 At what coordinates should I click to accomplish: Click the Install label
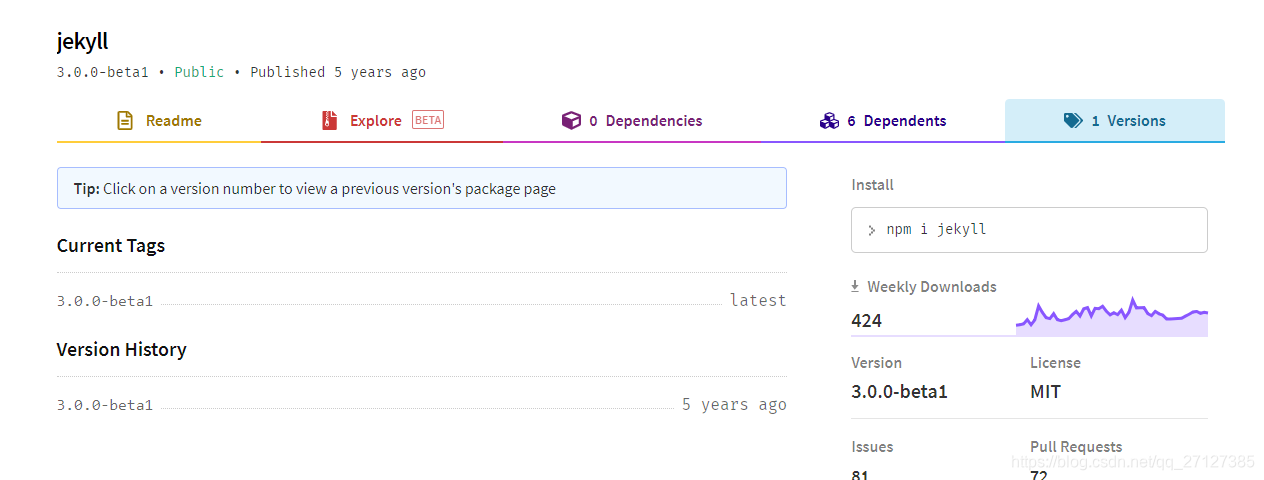pyautogui.click(x=872, y=185)
